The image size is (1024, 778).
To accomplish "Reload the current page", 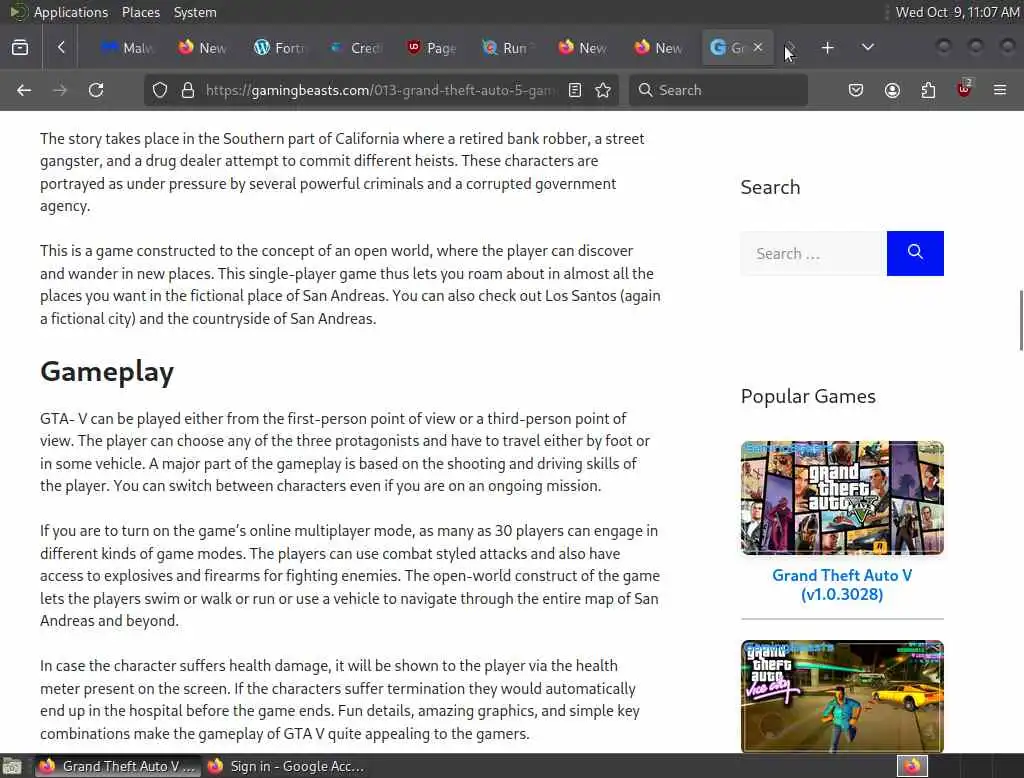I will click(x=96, y=90).
